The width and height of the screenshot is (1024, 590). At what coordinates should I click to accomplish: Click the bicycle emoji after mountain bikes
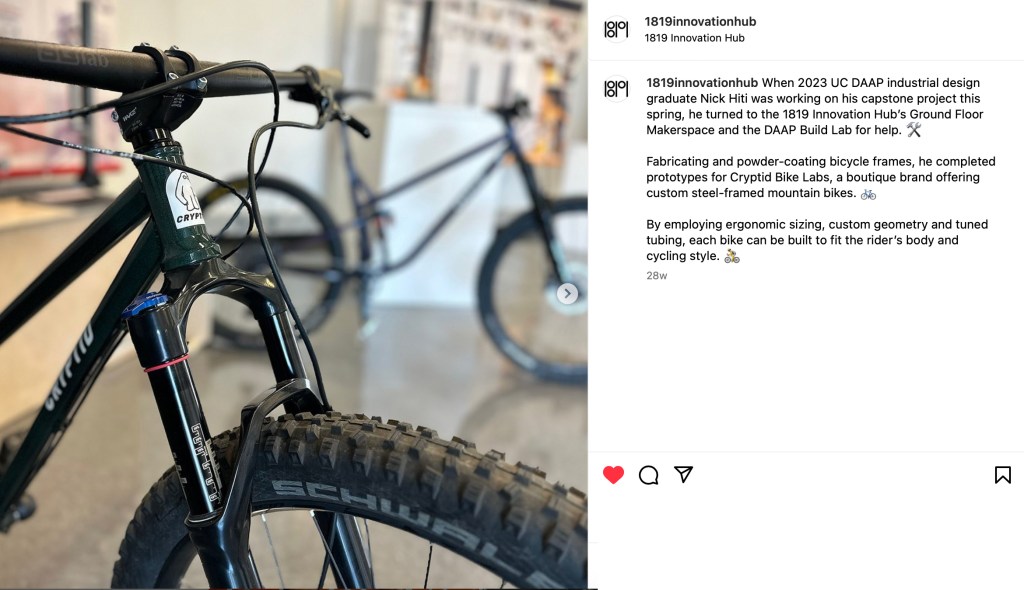click(x=868, y=193)
